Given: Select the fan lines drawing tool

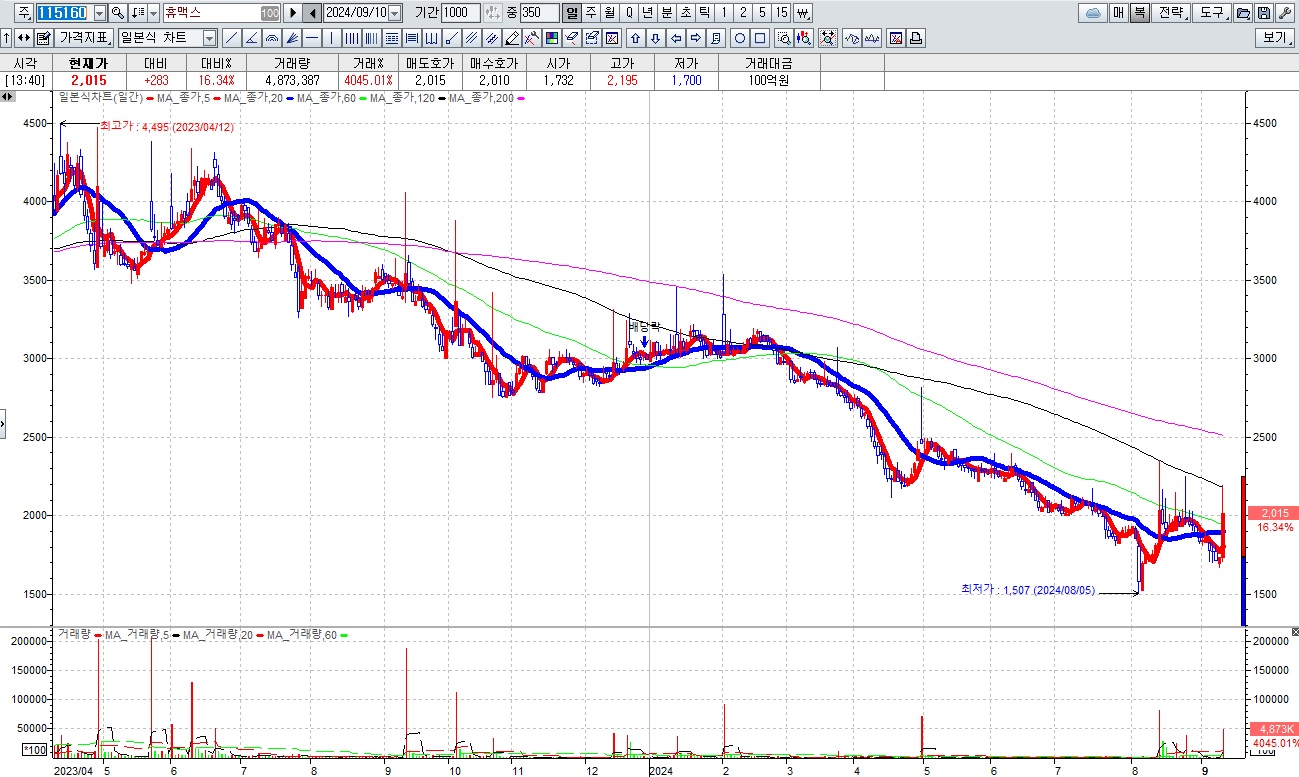Looking at the screenshot, I should (x=291, y=38).
